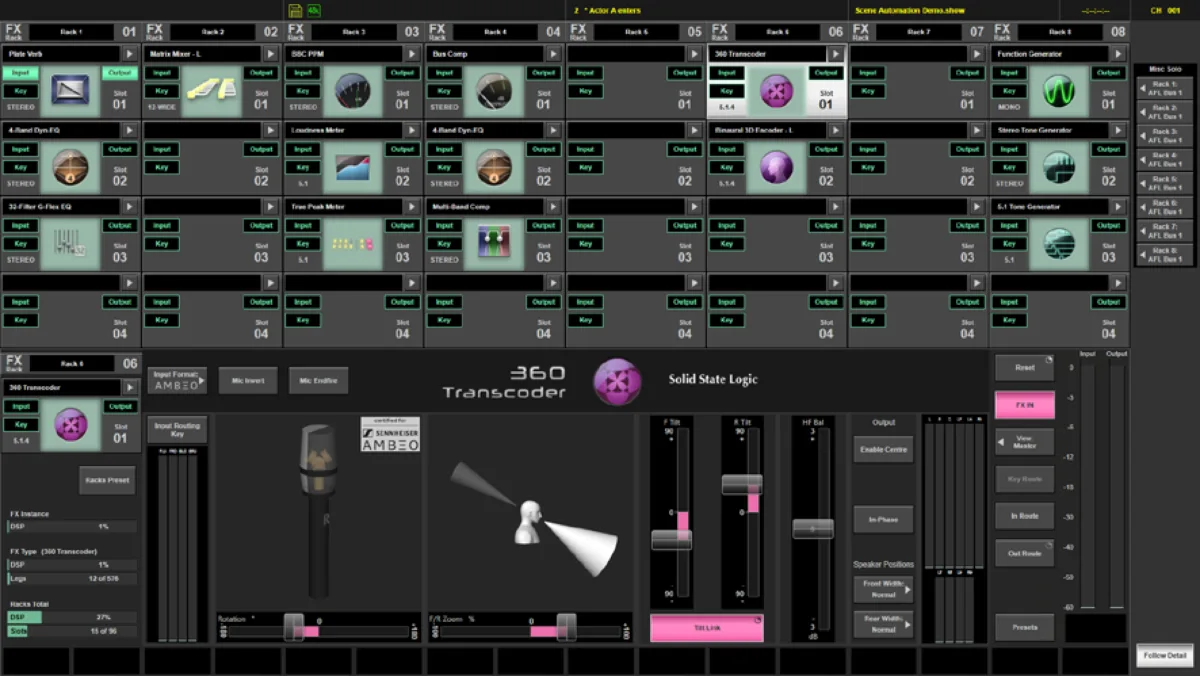Toggle the FX IN button

pos(1024,405)
